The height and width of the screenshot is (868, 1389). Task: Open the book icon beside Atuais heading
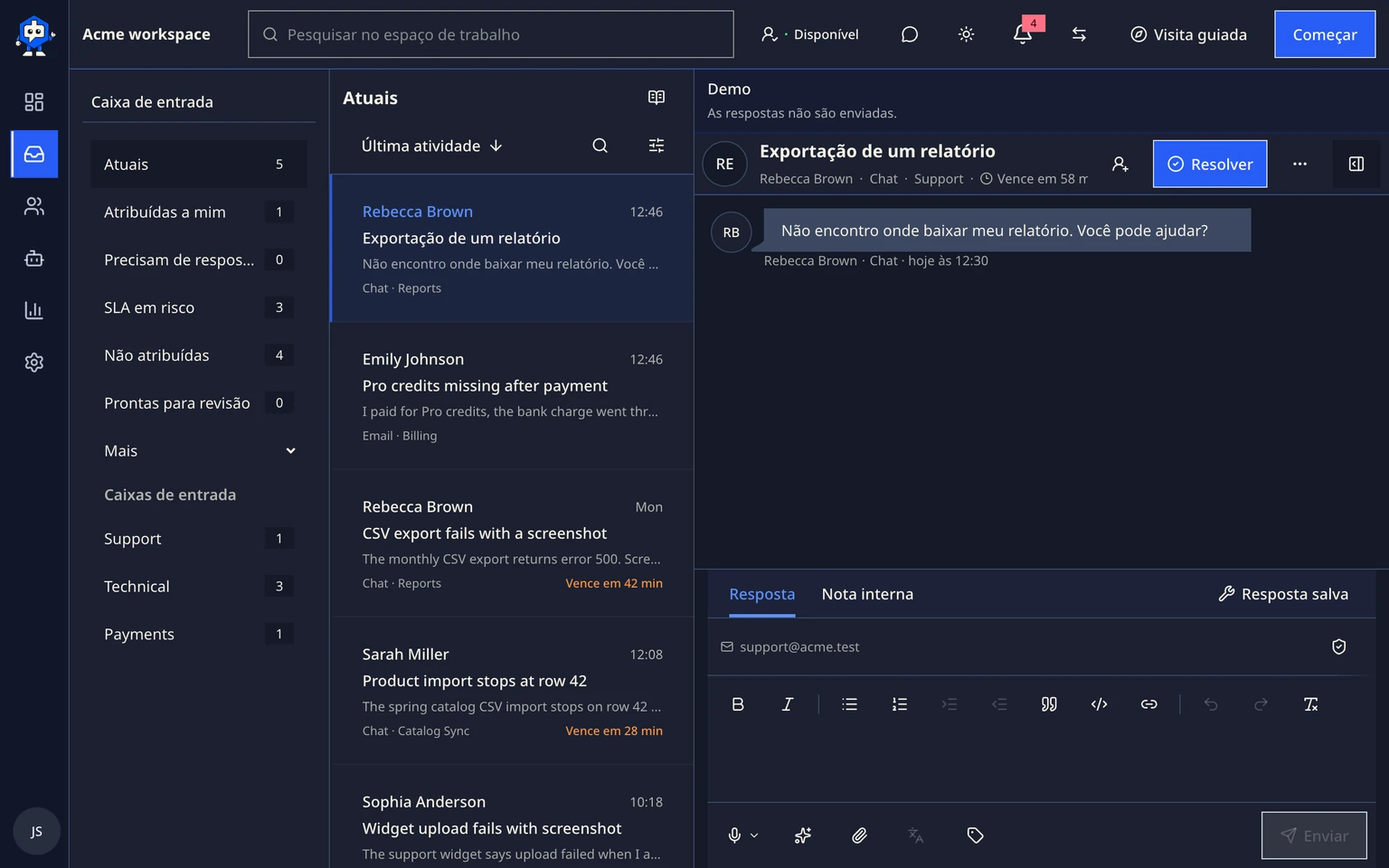(657, 98)
